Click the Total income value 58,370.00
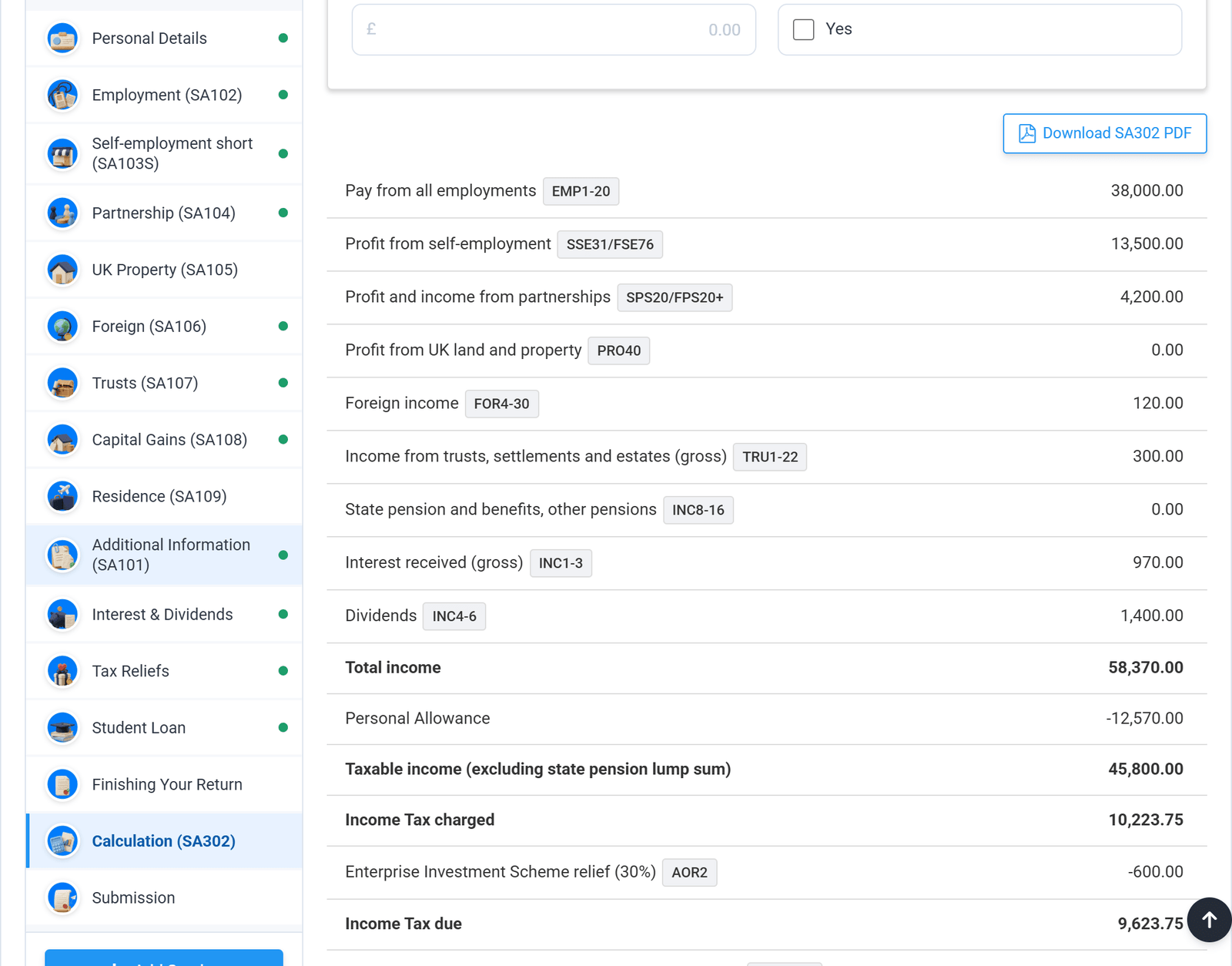This screenshot has width=1232, height=966. pyautogui.click(x=1145, y=668)
